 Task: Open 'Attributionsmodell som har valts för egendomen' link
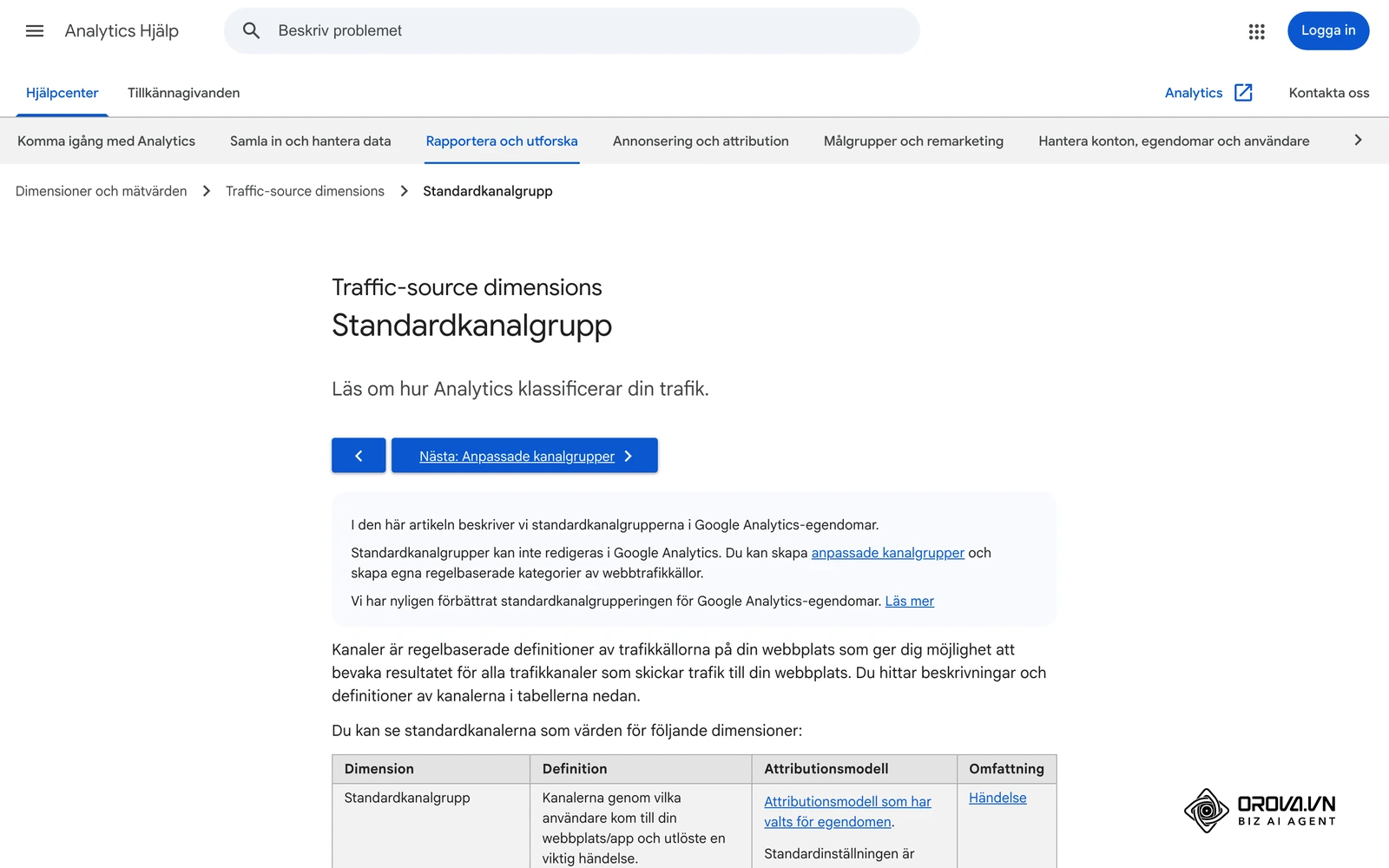847,812
